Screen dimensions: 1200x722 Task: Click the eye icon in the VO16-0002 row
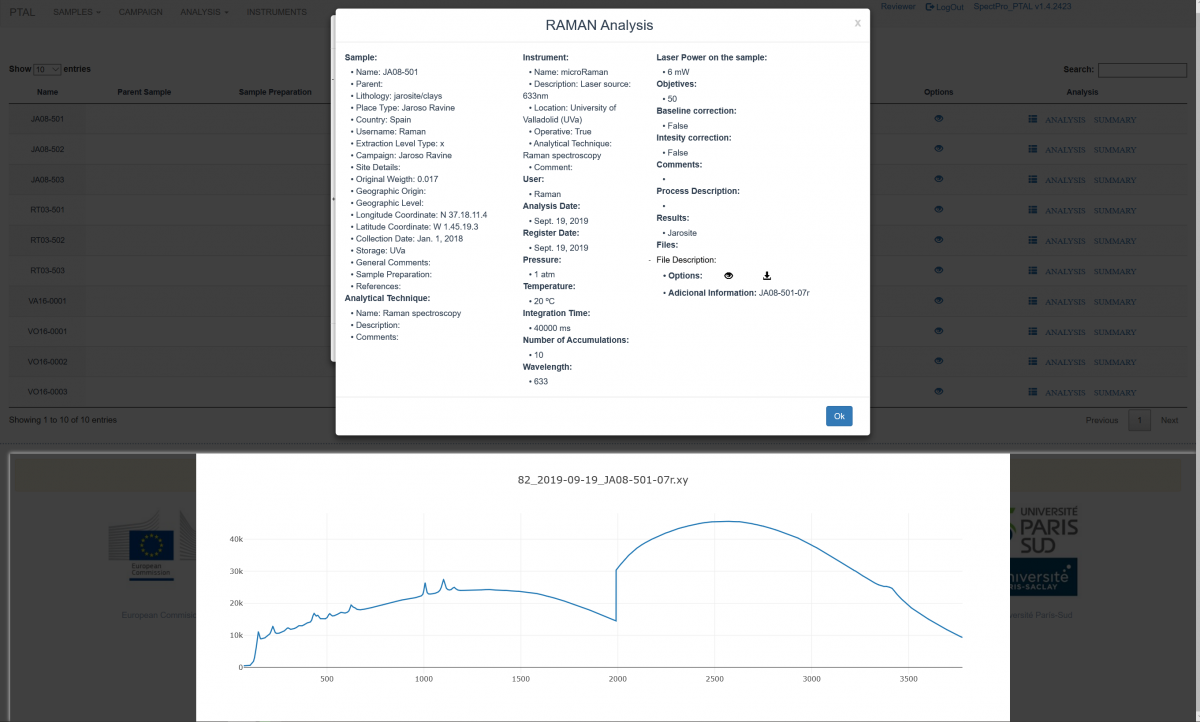(939, 361)
